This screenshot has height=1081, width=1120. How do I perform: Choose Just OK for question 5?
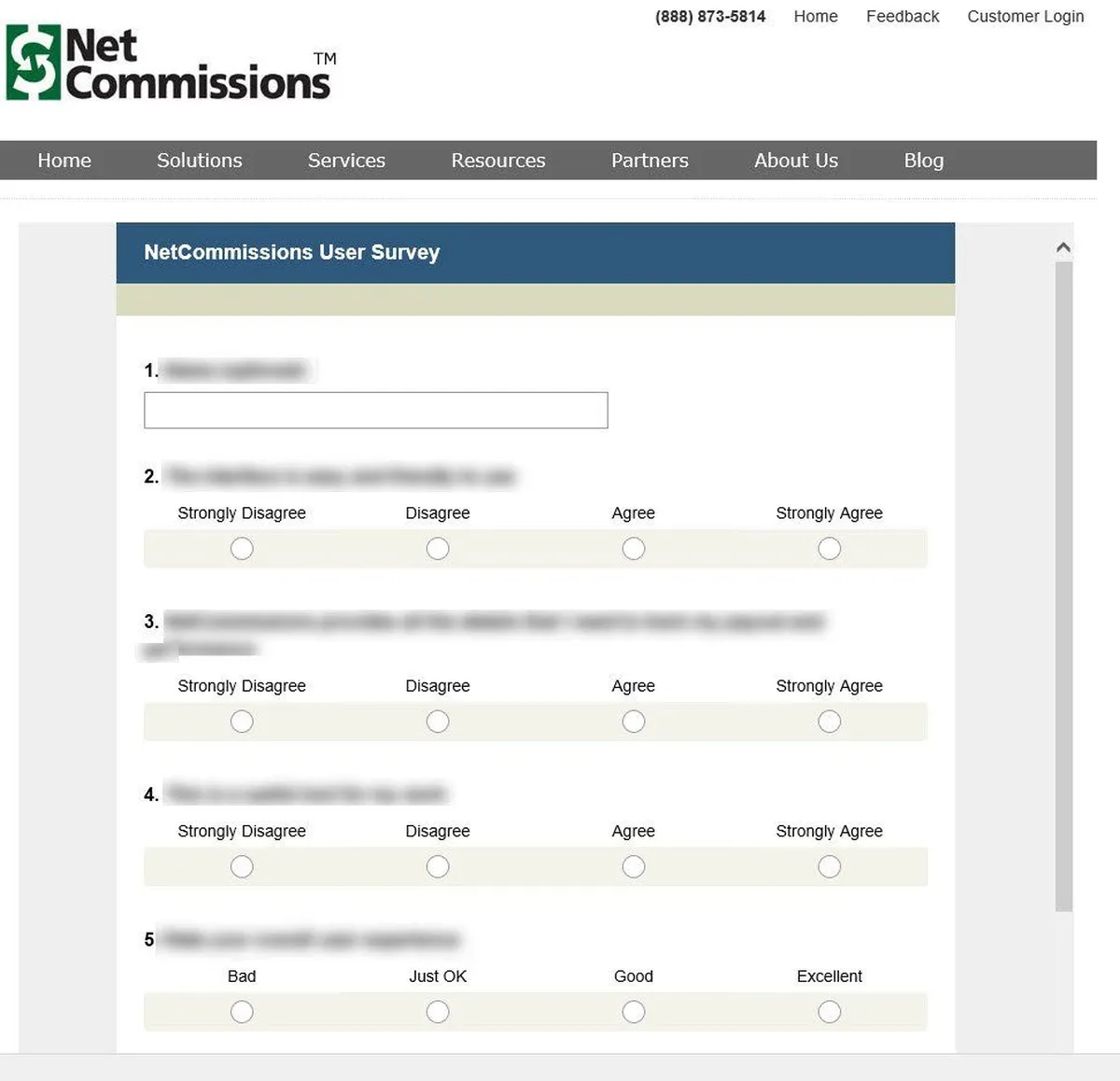point(438,1012)
